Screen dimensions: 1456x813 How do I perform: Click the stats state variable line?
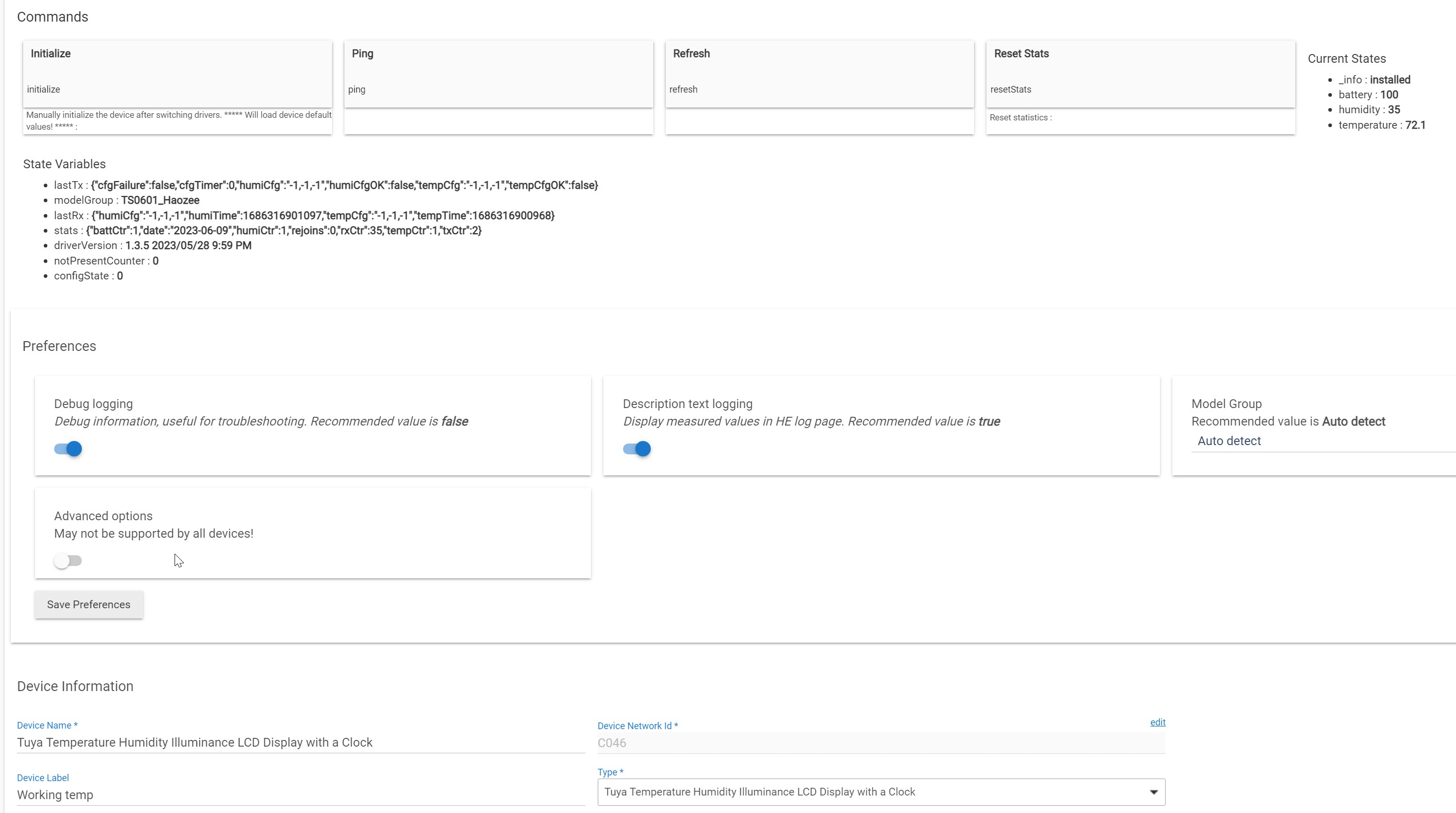click(268, 231)
